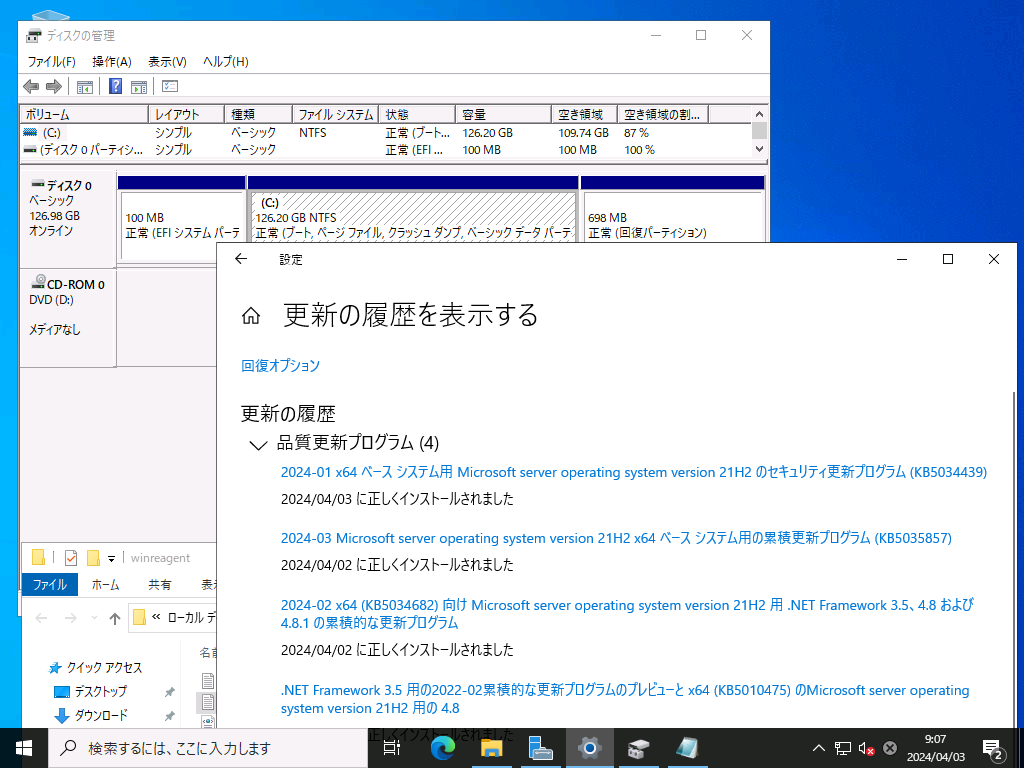Collapse the 品質更新プログラム (4) section
1024x768 pixels.
(257, 444)
